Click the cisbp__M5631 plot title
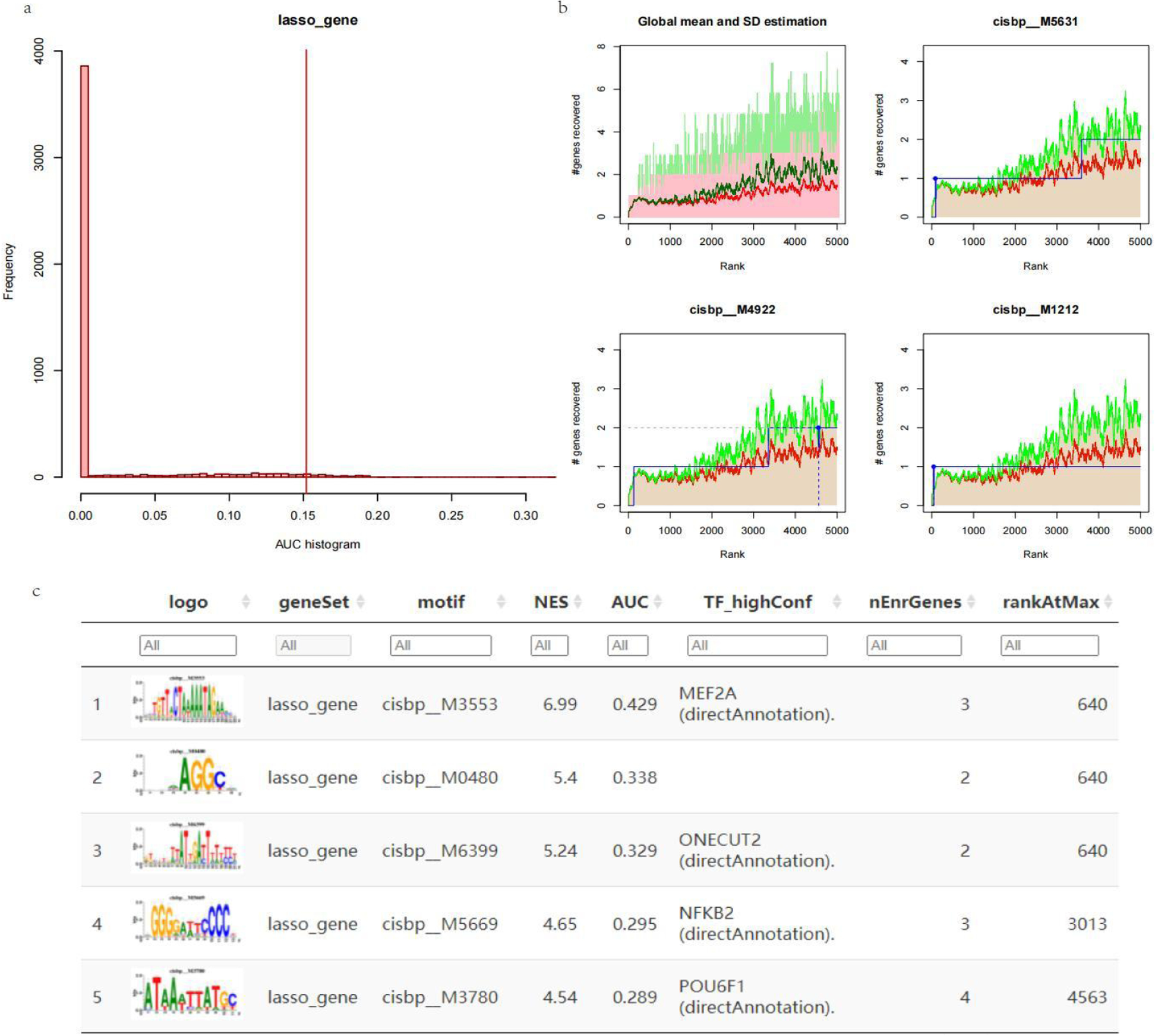This screenshot has height=1036, width=1155. pyautogui.click(x=1035, y=21)
